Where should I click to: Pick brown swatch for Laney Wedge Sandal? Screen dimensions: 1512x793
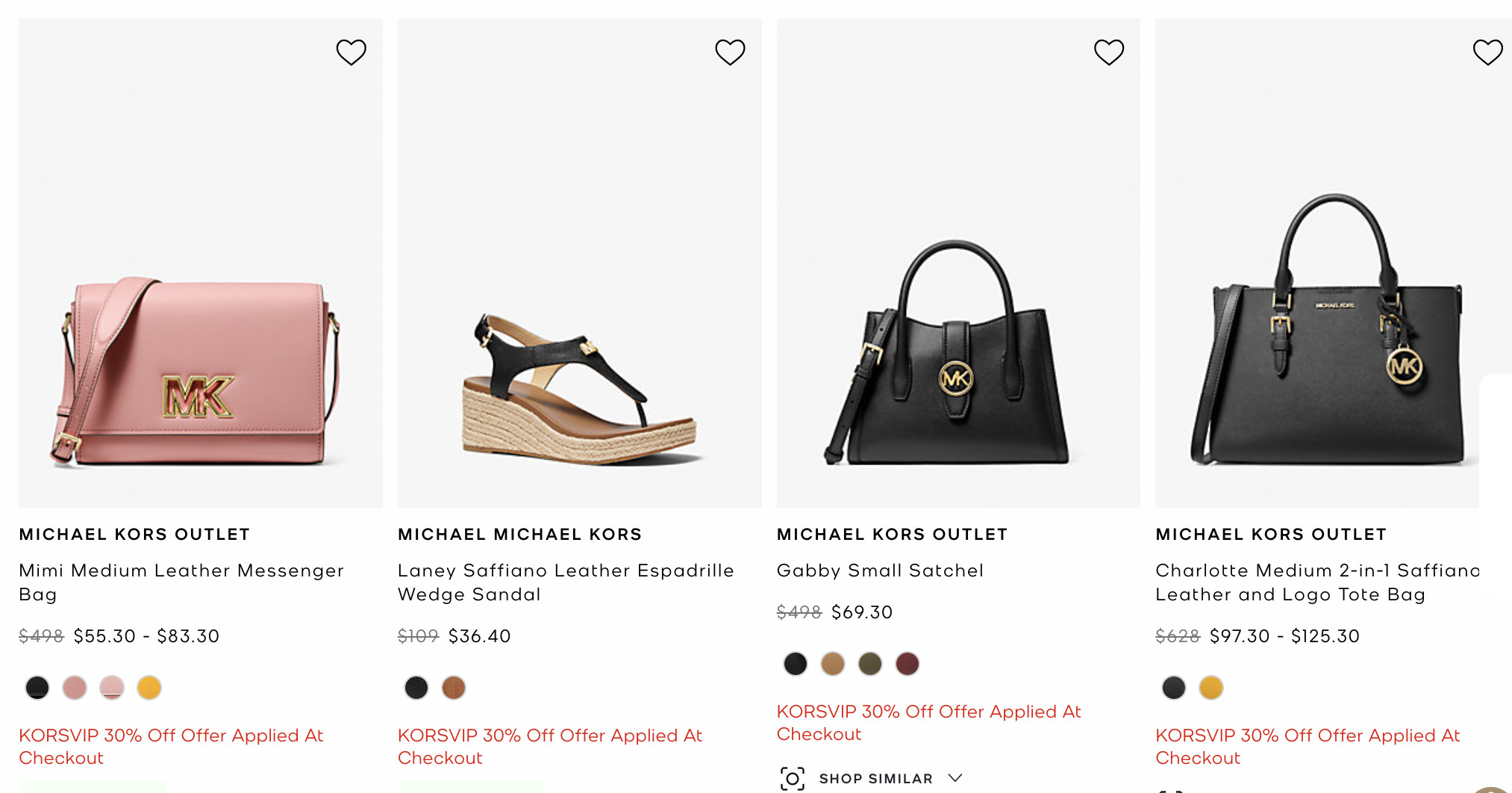coord(454,687)
